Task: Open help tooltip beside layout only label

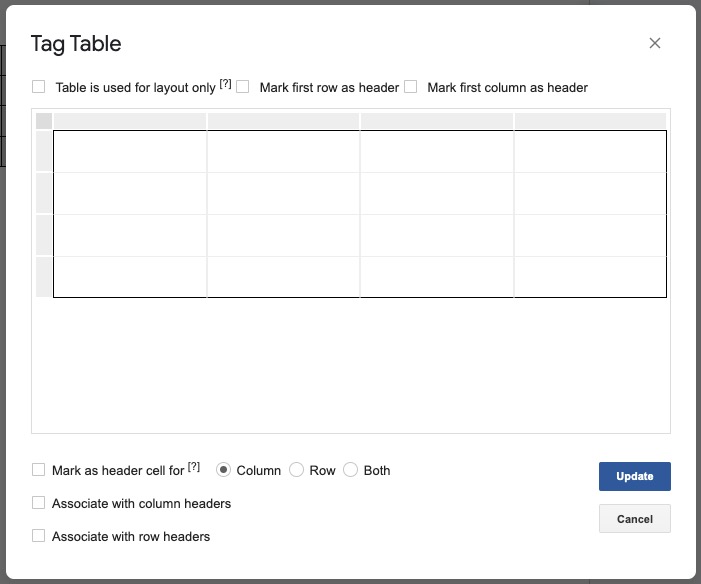Action: 225,84
